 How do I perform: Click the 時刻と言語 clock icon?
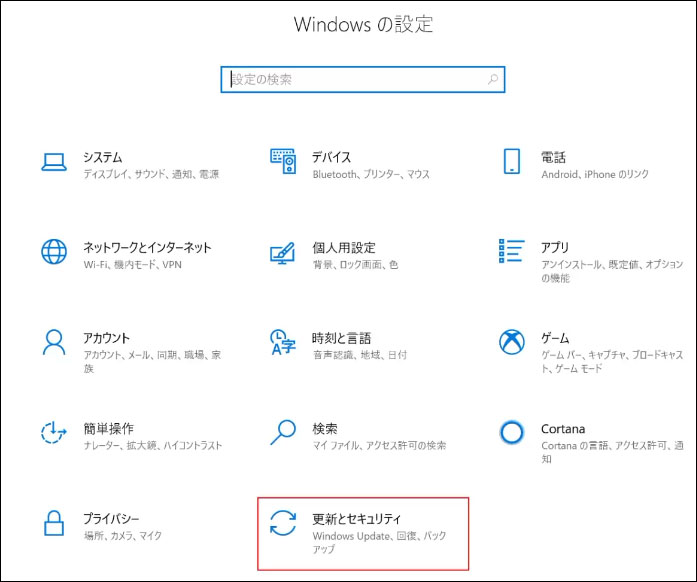[x=283, y=342]
